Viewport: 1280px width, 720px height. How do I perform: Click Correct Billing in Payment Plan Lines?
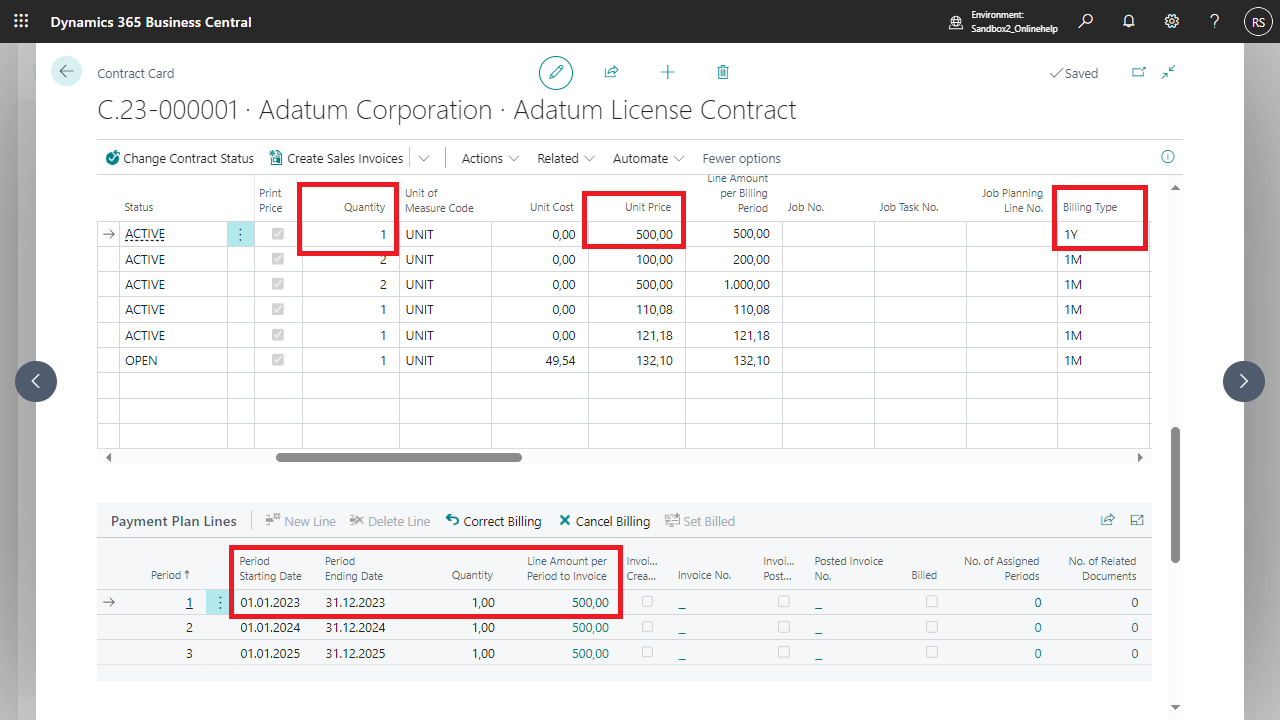pos(493,521)
